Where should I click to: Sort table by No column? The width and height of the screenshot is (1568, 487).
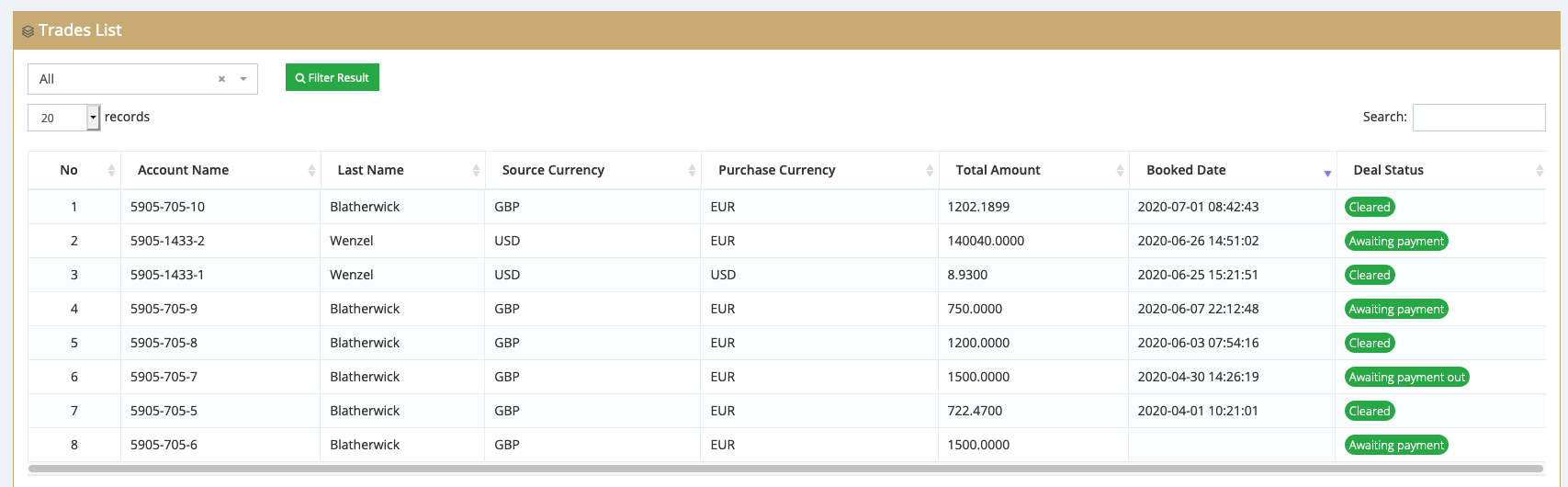pyautogui.click(x=111, y=170)
